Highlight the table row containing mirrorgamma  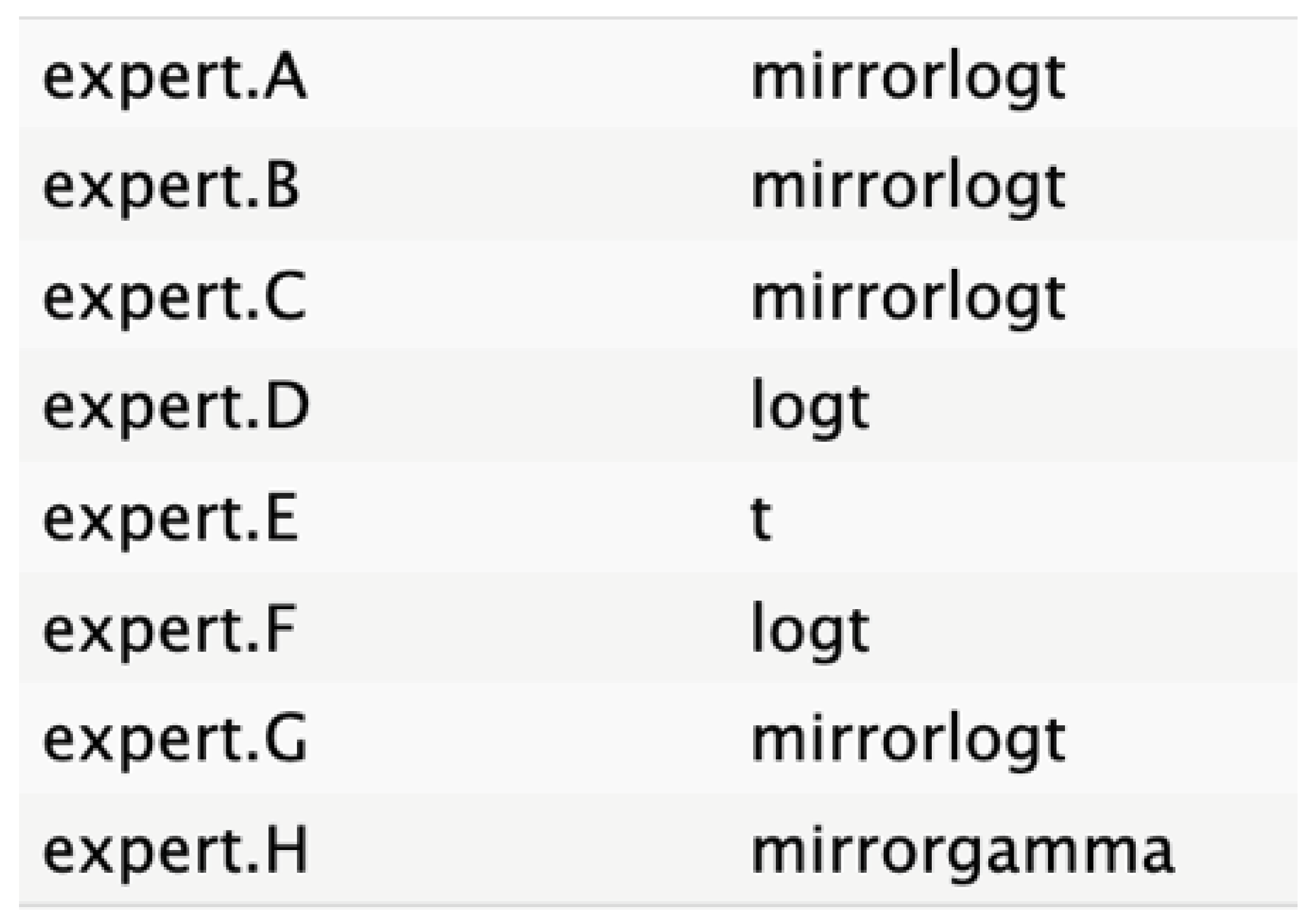coord(657,851)
